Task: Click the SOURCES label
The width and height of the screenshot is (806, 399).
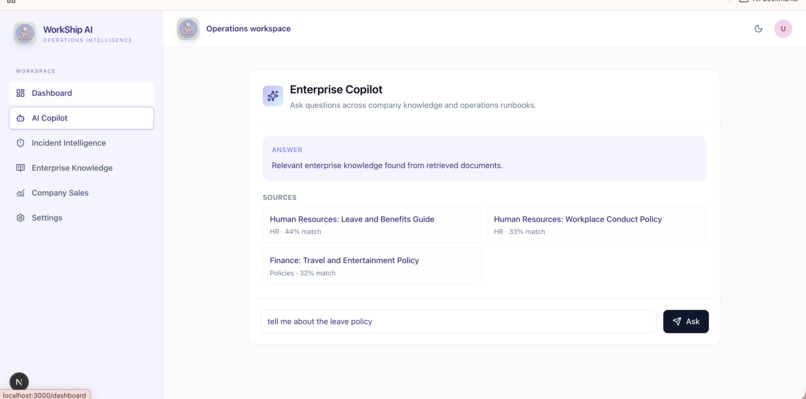Action: pyautogui.click(x=280, y=197)
